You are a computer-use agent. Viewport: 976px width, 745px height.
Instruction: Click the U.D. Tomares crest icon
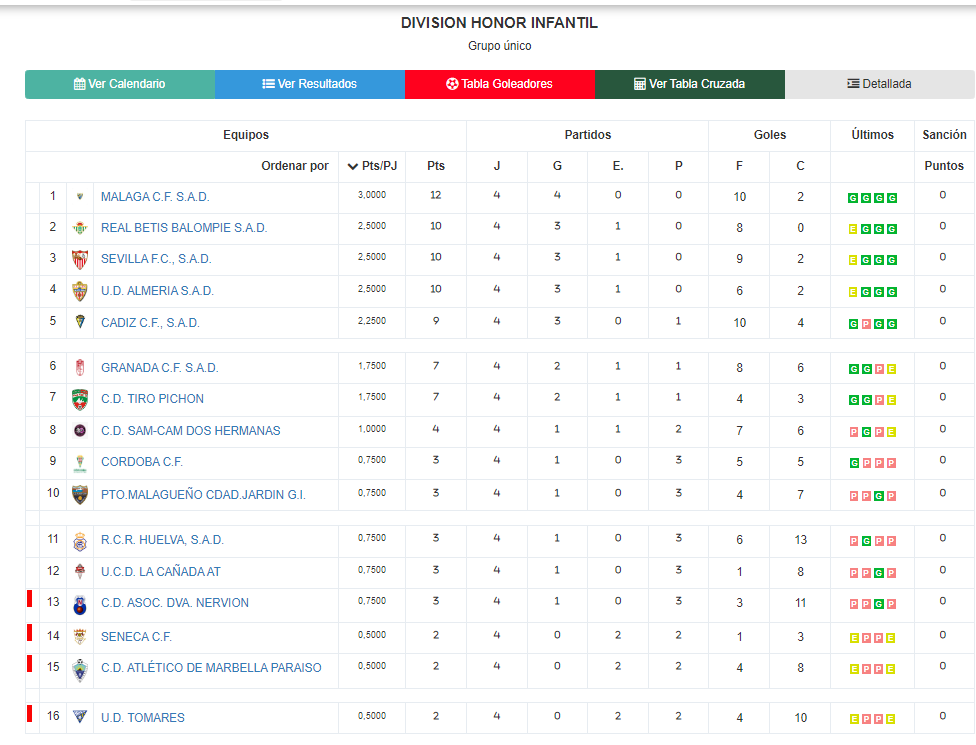[80, 716]
